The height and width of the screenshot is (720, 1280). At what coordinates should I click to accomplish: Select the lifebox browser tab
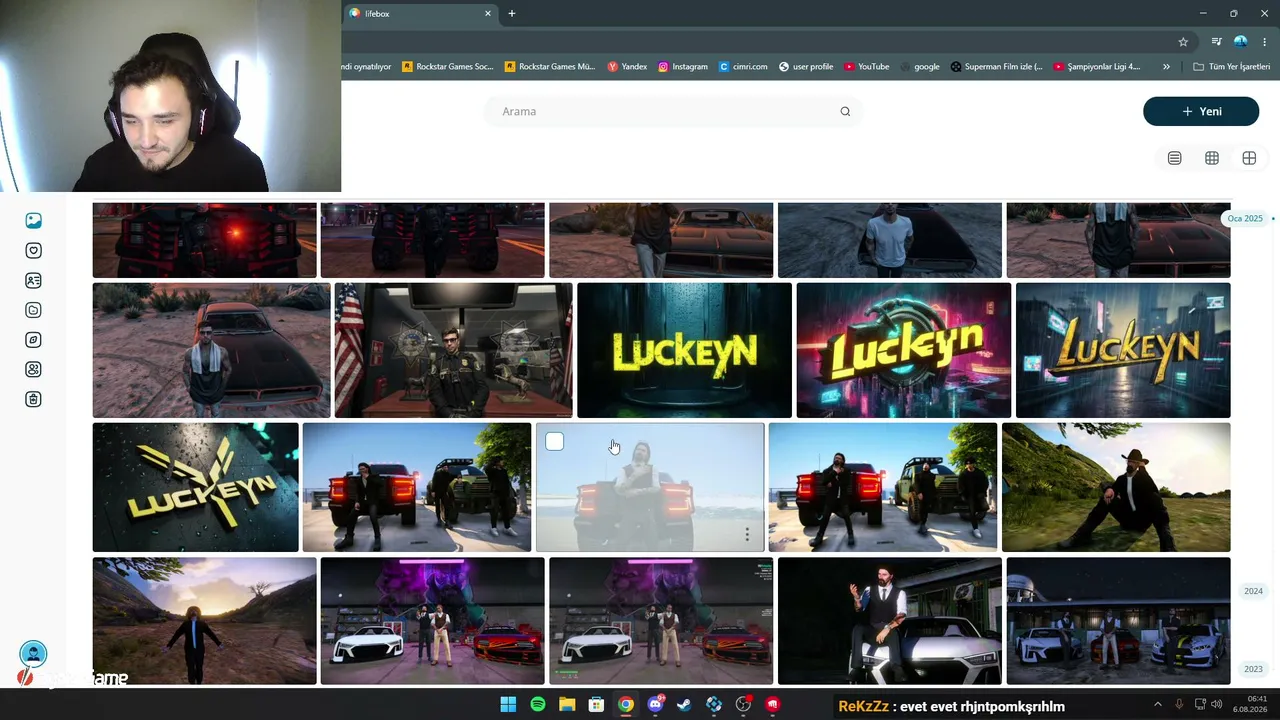point(420,14)
